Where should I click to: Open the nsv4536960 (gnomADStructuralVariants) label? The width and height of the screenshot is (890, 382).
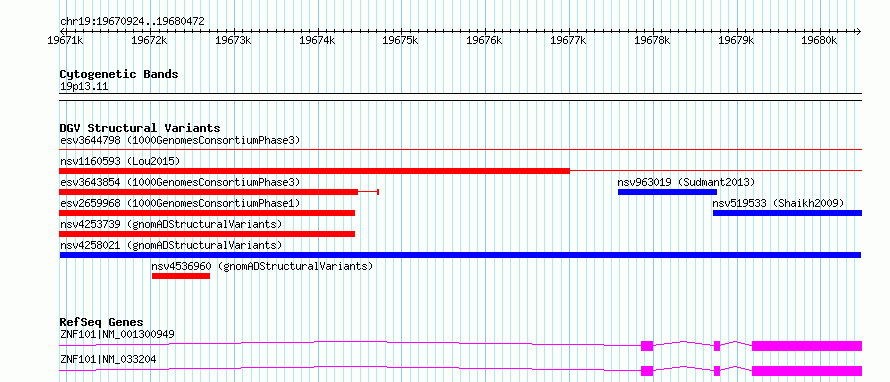coord(262,266)
